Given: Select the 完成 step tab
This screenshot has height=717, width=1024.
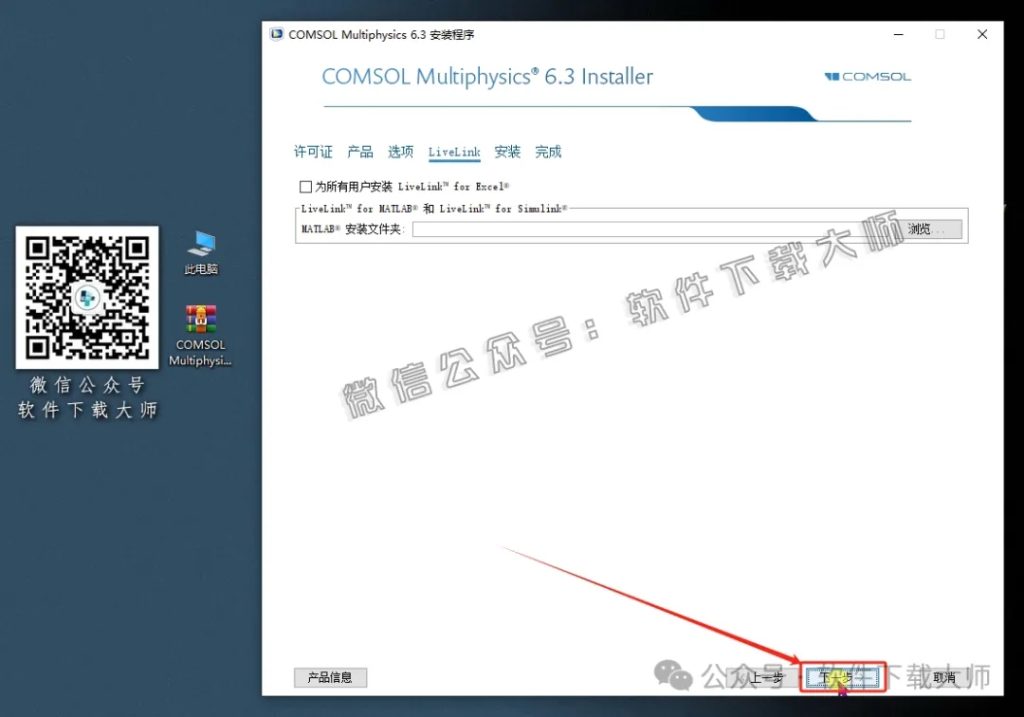Looking at the screenshot, I should pos(548,151).
